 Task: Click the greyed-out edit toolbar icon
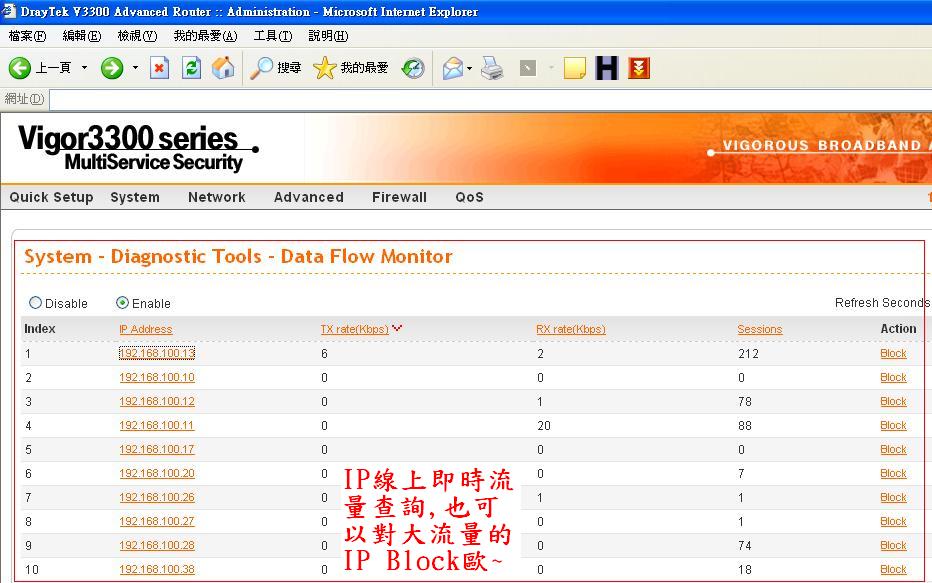(528, 68)
